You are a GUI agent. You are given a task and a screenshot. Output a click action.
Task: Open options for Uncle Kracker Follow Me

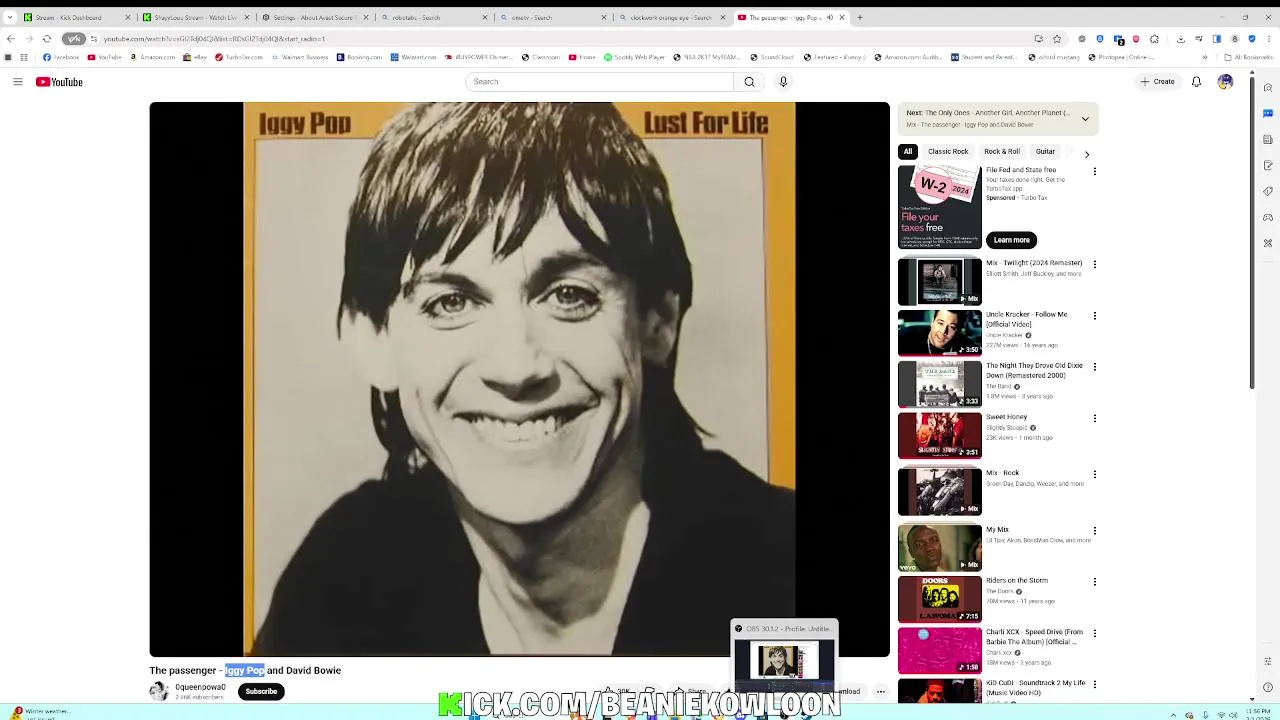(x=1094, y=316)
